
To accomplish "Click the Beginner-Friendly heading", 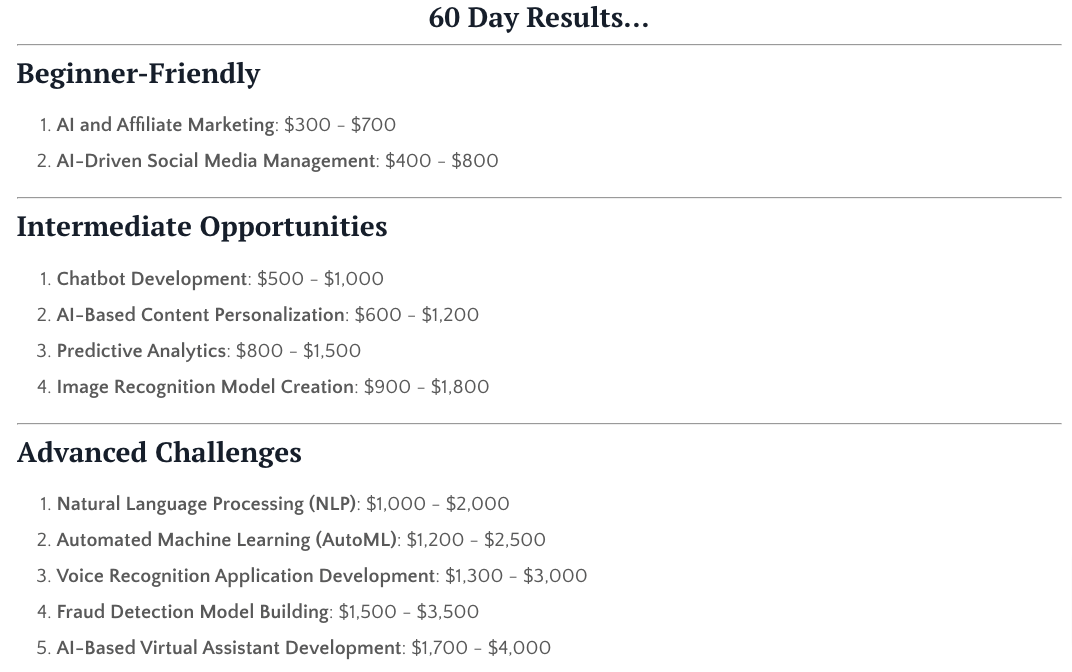I will point(138,73).
